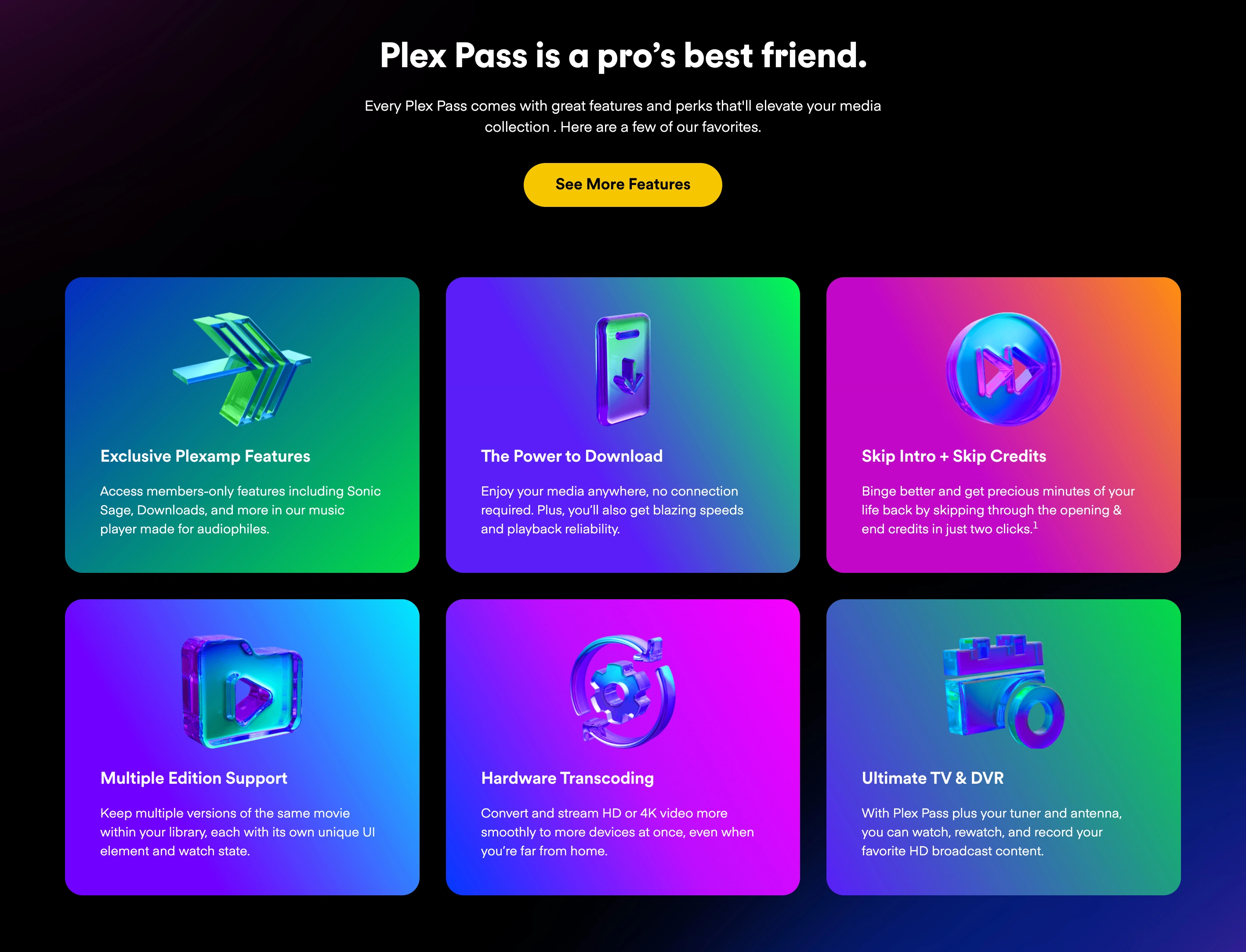Image resolution: width=1246 pixels, height=952 pixels.
Task: Click the Hardware Transcoding title
Action: (567, 778)
